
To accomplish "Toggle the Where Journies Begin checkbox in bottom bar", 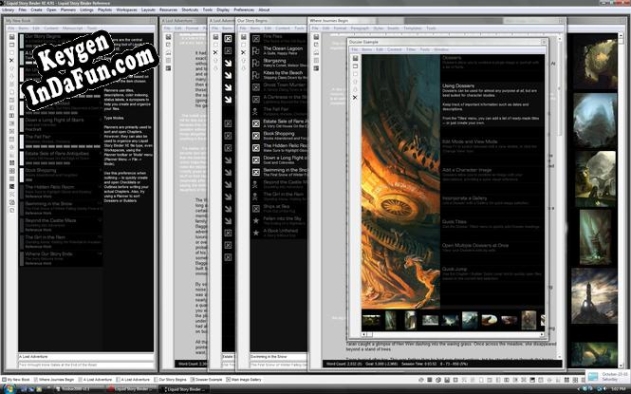I will (36, 380).
